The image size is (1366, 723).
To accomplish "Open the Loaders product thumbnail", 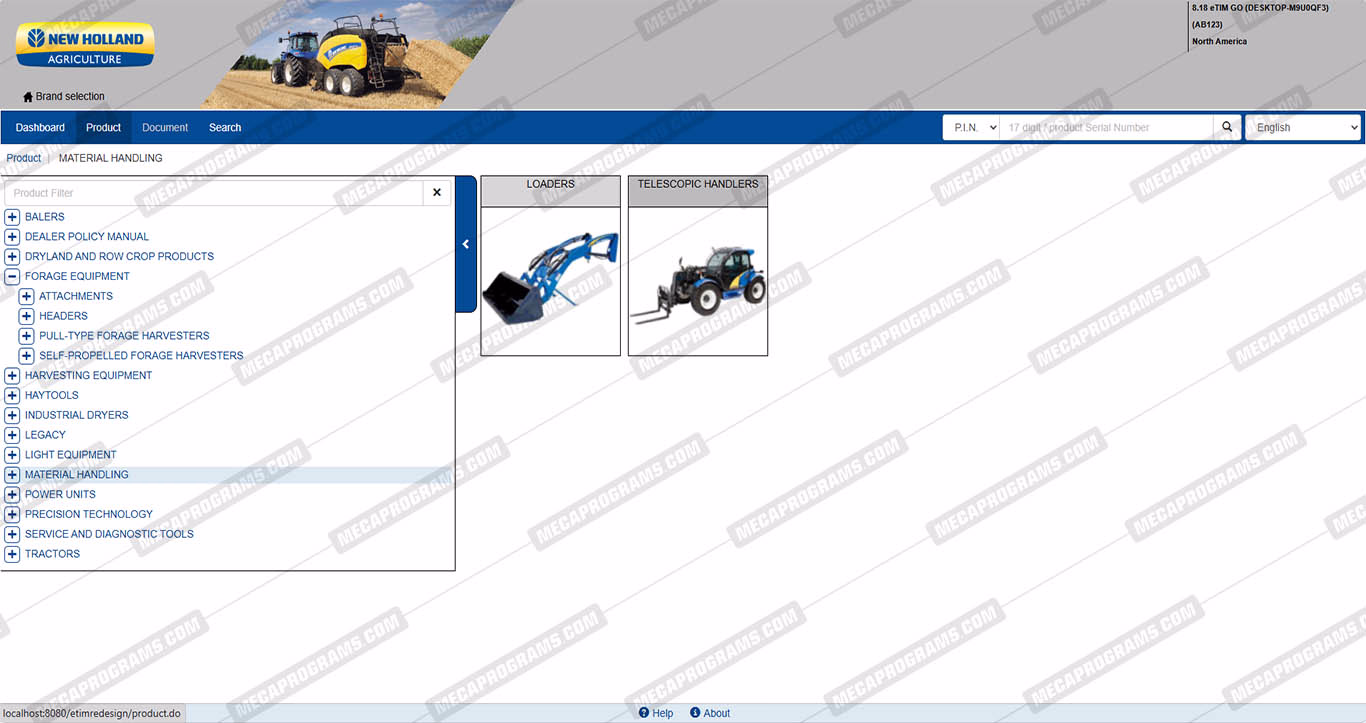I will point(550,280).
